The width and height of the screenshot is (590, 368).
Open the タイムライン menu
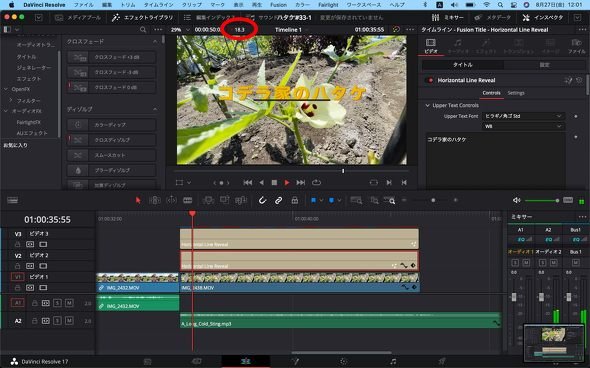tap(158, 5)
